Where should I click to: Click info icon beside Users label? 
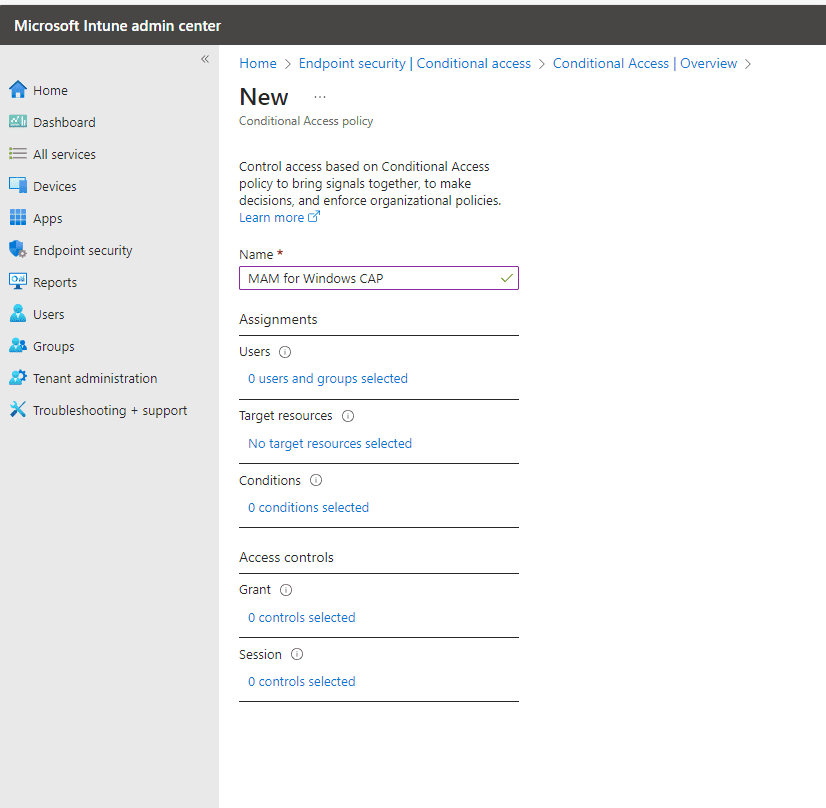click(285, 352)
